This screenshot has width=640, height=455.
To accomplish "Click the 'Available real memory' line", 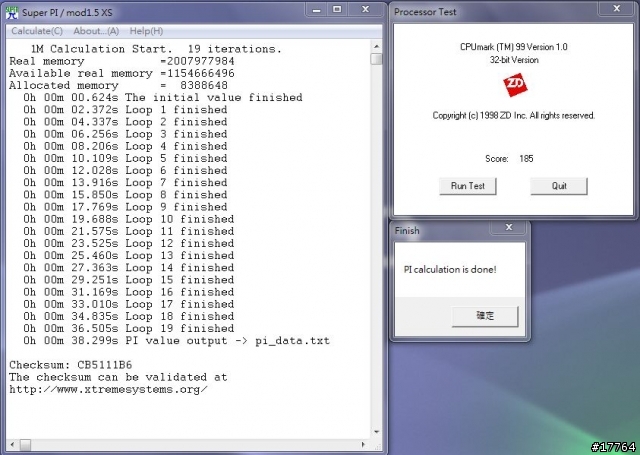I will pos(122,73).
